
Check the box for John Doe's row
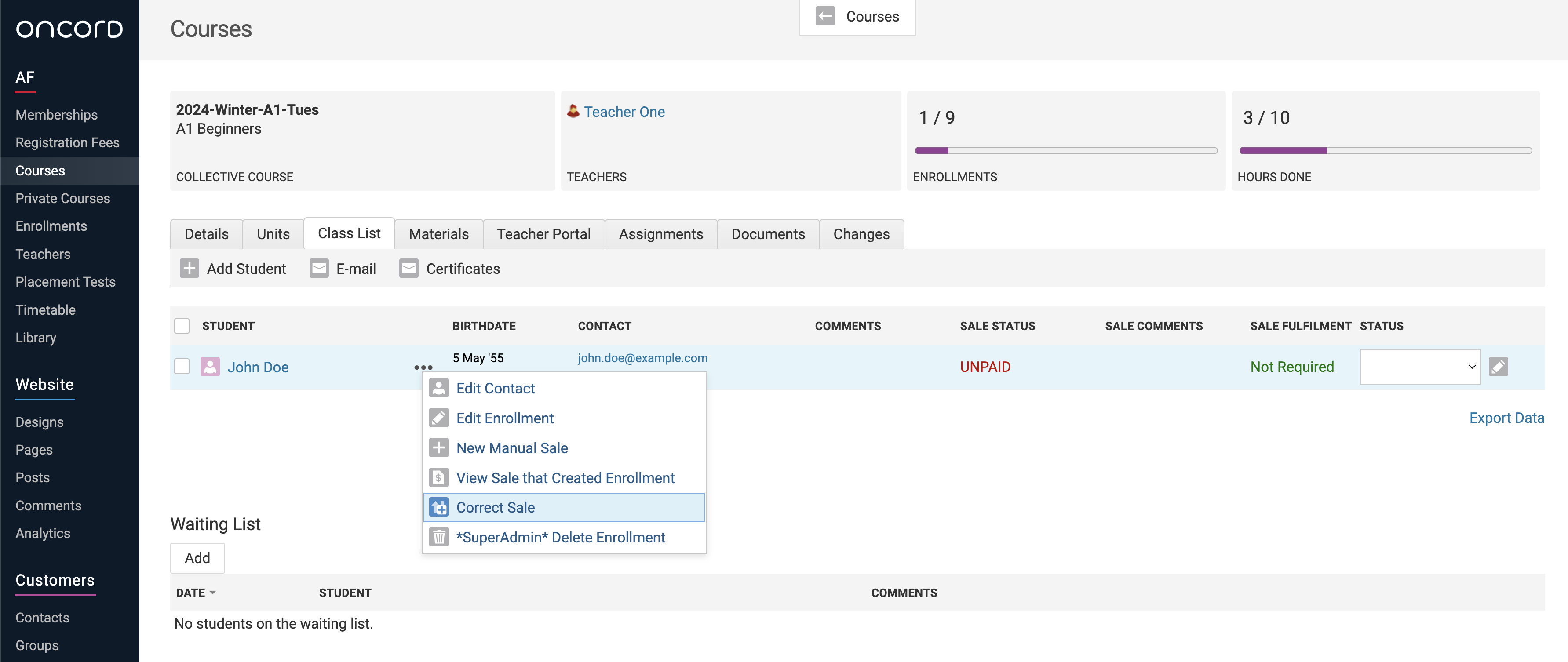(x=182, y=366)
